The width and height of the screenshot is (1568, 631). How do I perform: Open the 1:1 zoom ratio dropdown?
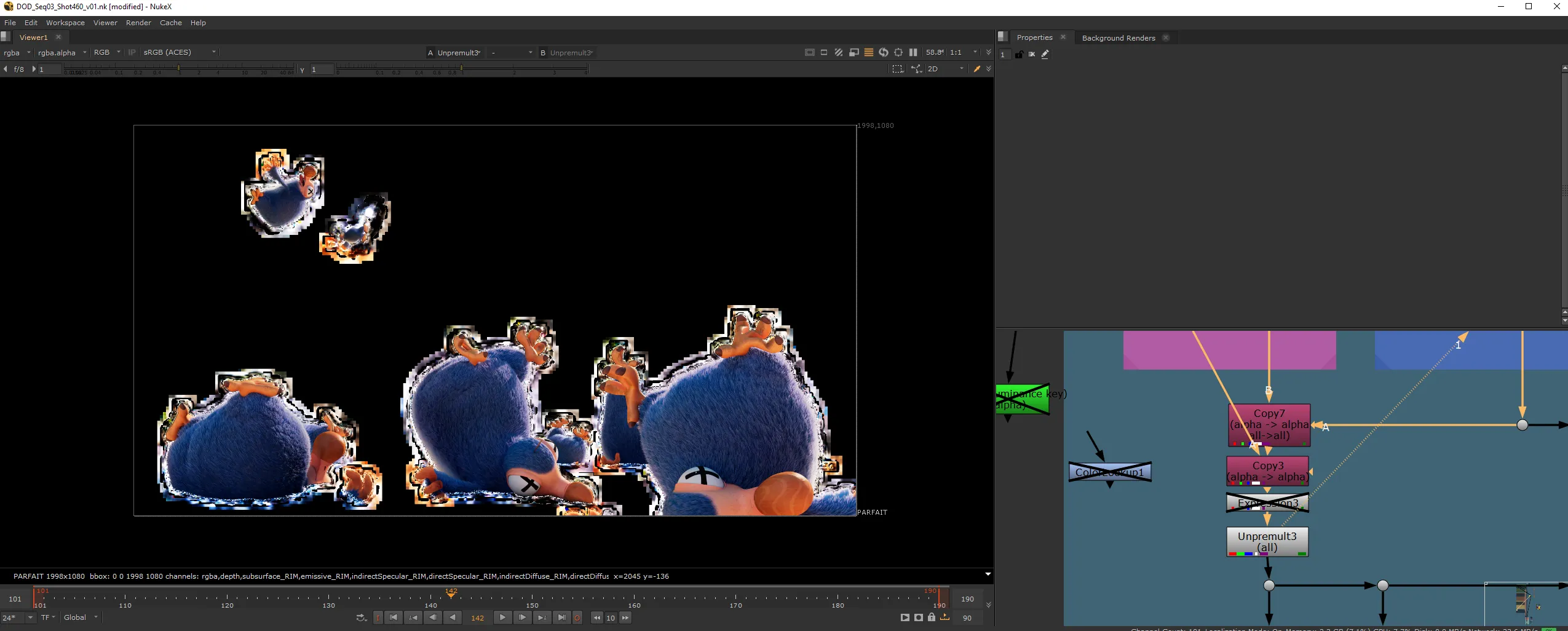coord(963,52)
